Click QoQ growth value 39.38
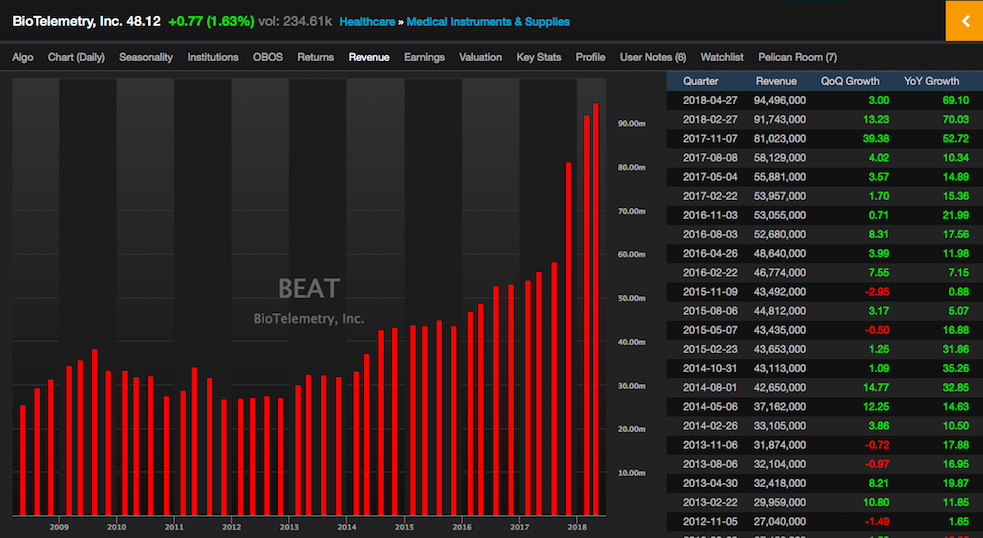The image size is (983, 538). (x=876, y=139)
